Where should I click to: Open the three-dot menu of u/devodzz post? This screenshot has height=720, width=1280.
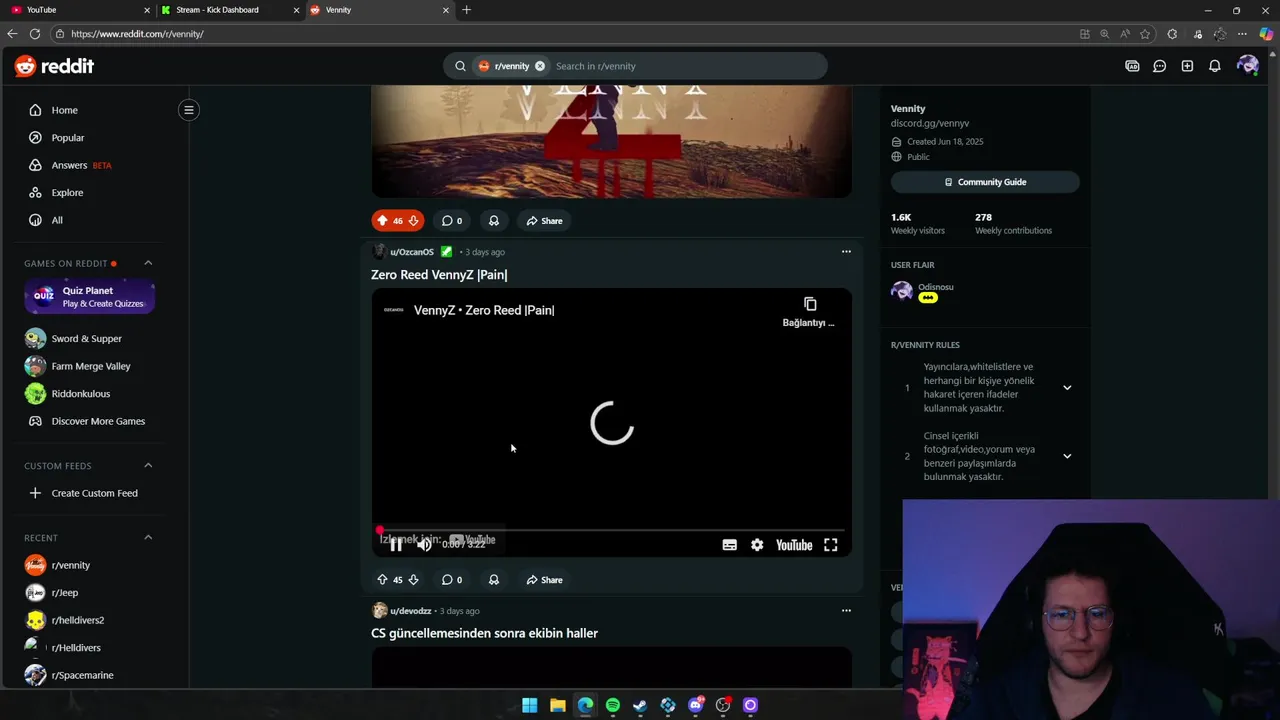[846, 611]
